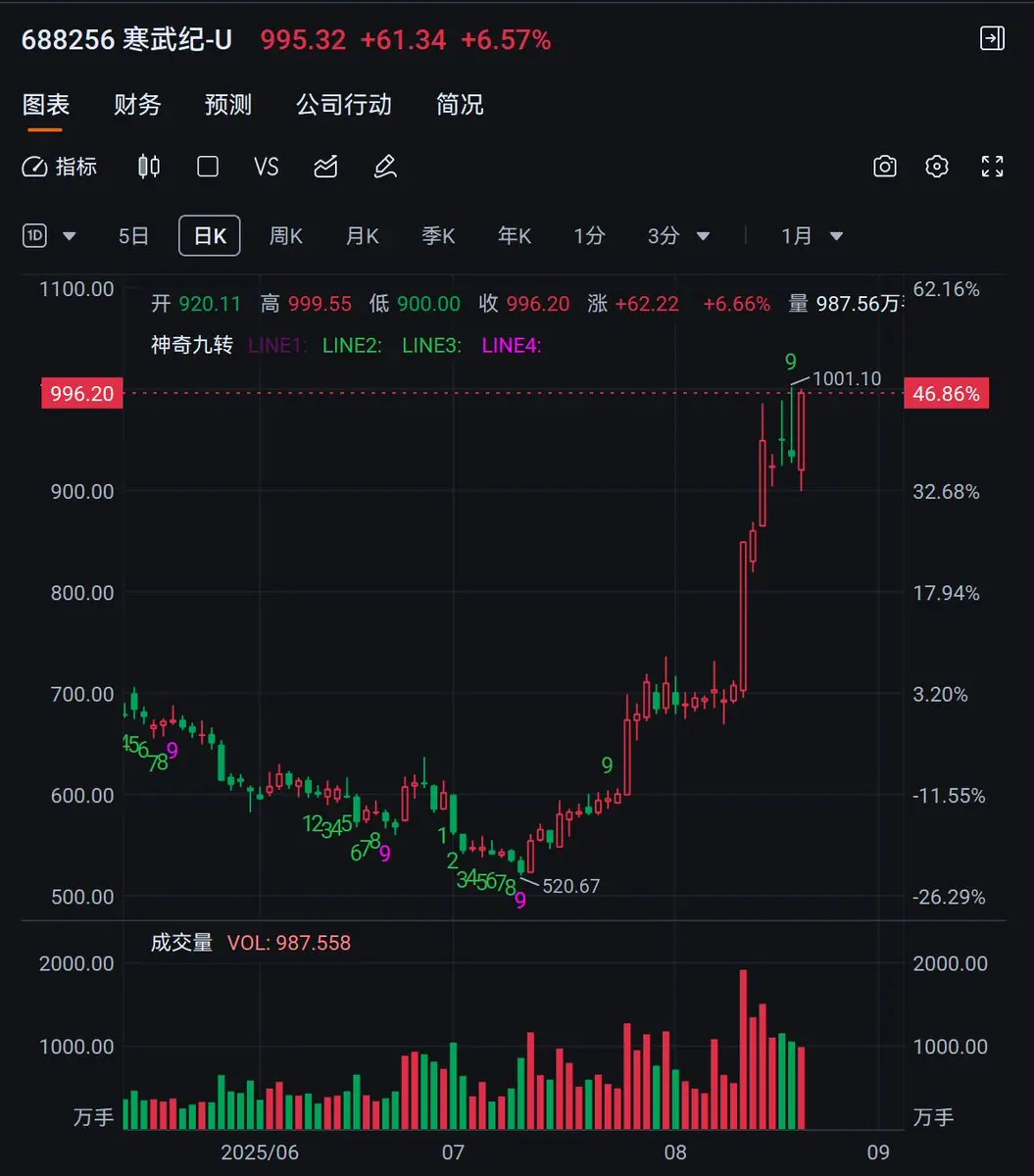1034x1176 pixels.
Task: Select the 5日 period
Action: click(x=133, y=236)
